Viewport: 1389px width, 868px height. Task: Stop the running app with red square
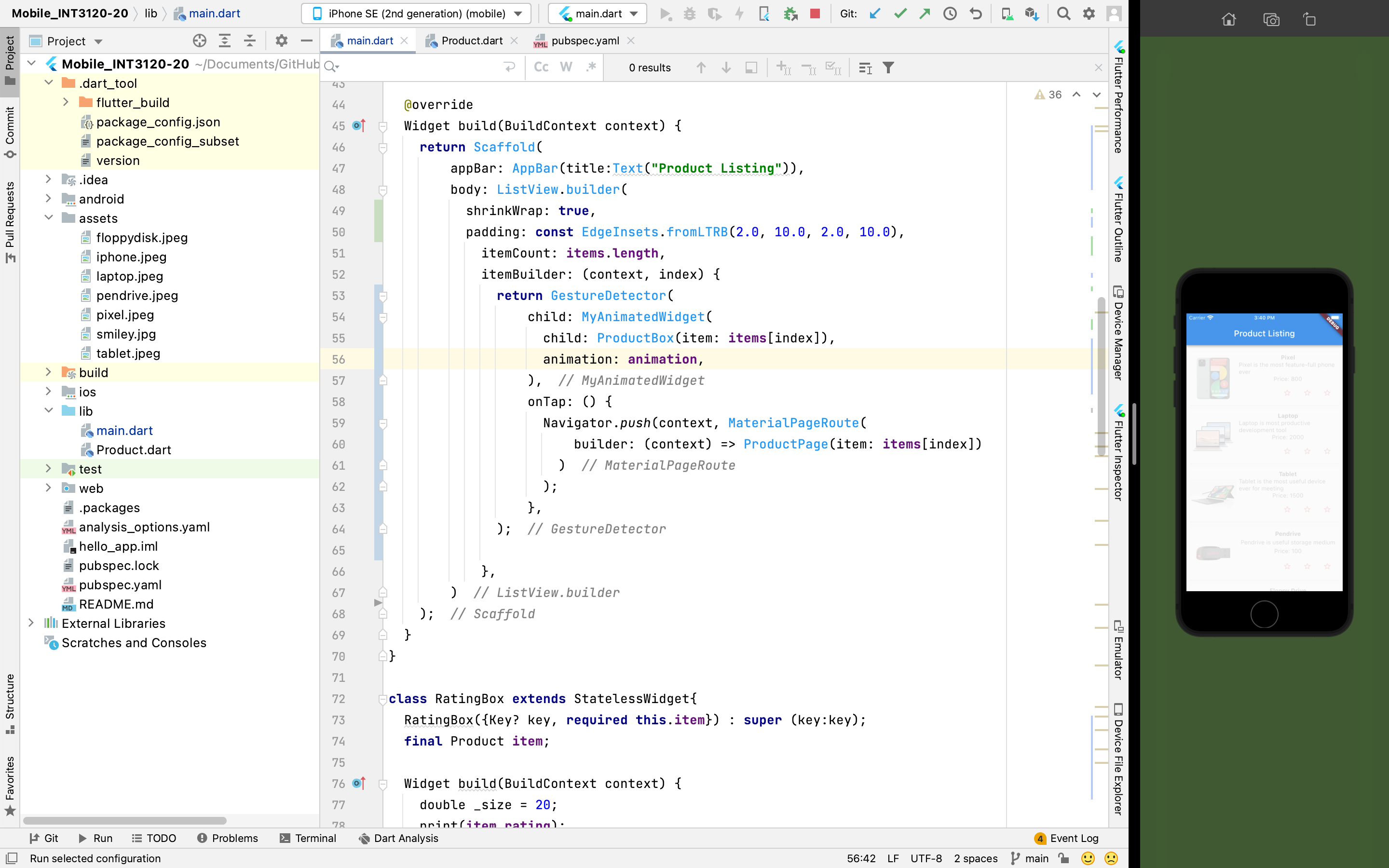[x=815, y=13]
